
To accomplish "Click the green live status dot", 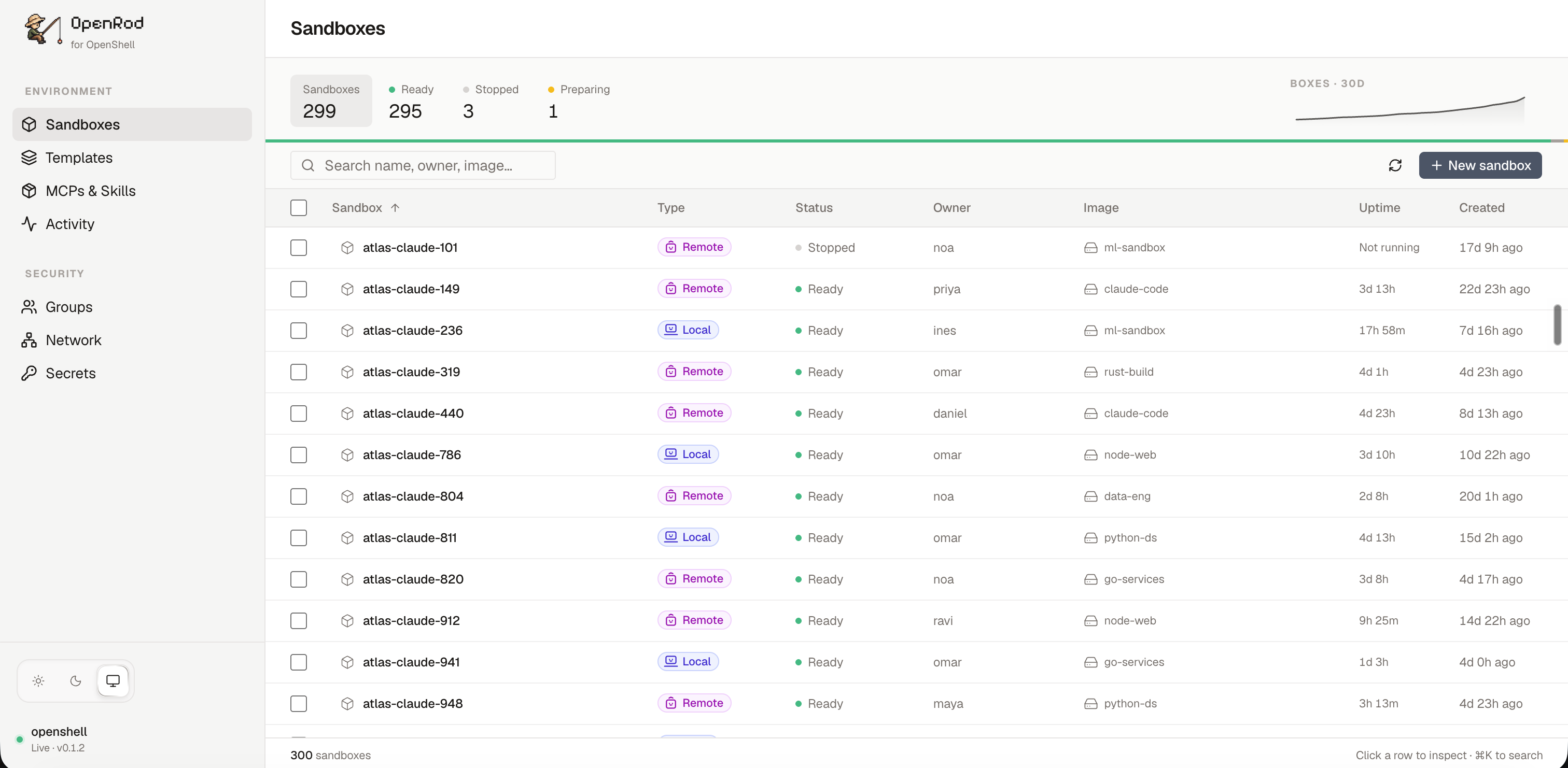I will [x=20, y=739].
